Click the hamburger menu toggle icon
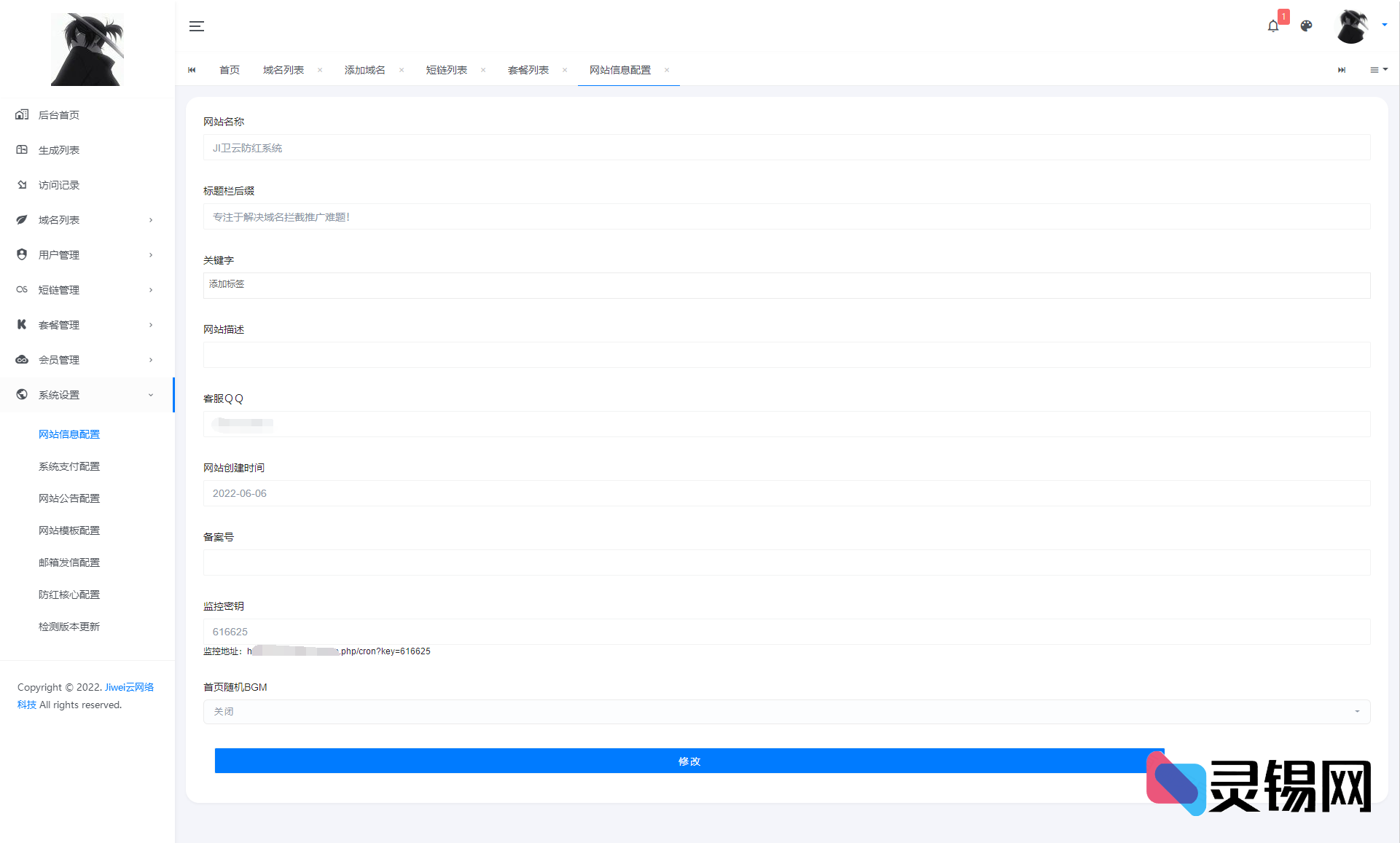The image size is (1400, 843). [x=196, y=26]
